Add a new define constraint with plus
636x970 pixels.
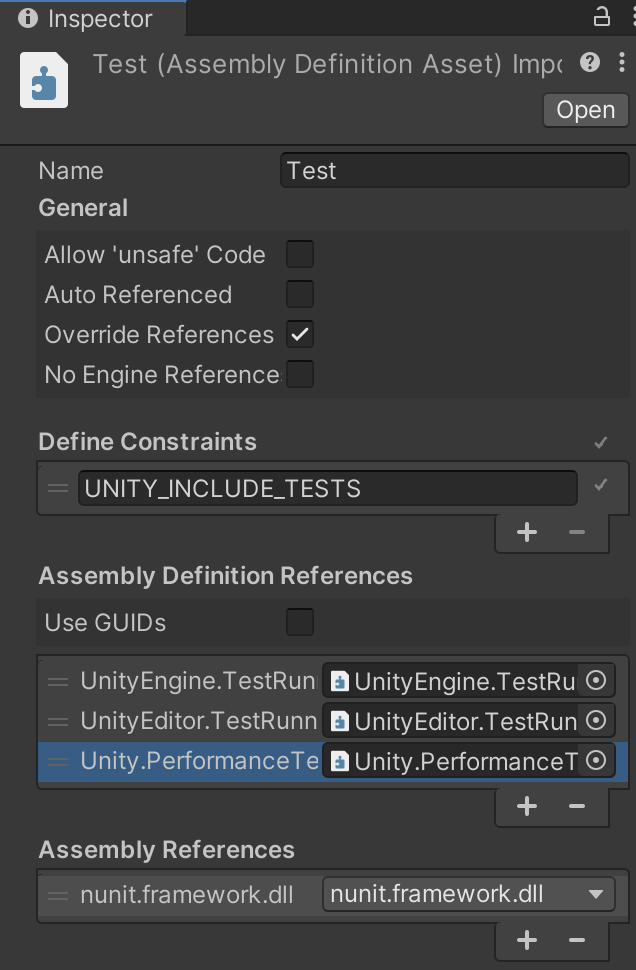click(x=526, y=532)
